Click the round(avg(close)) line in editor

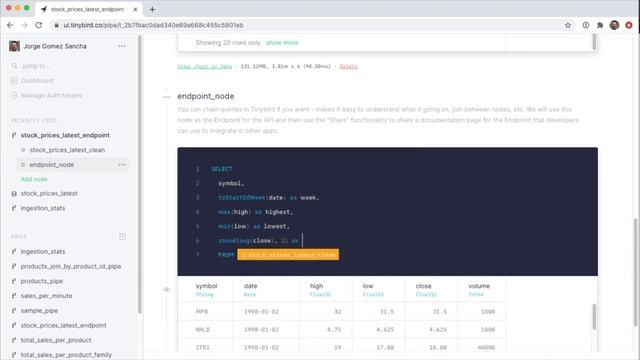point(258,240)
